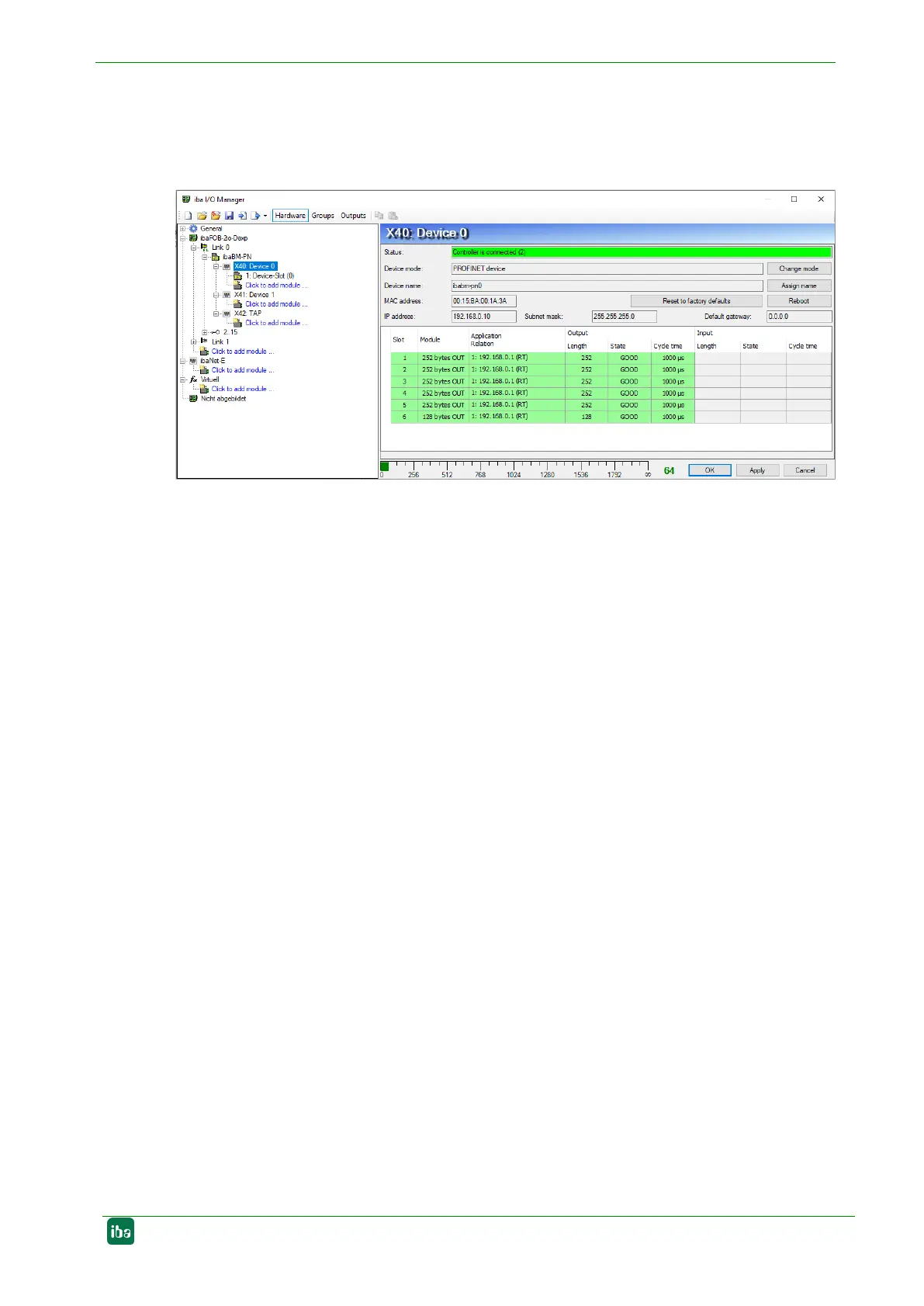This screenshot has height=1306, width=924.
Task: Click the Default gateway field 0.0.0.0
Action: tap(799, 317)
